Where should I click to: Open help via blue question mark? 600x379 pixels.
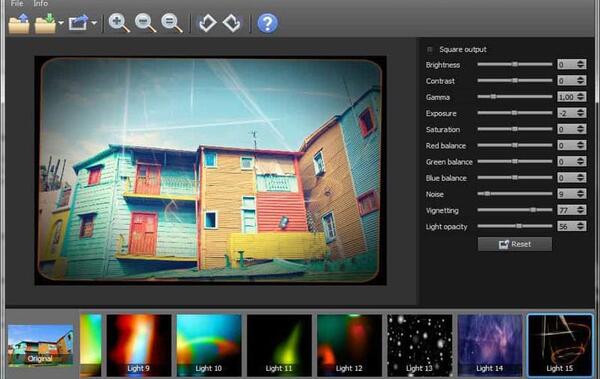(267, 23)
